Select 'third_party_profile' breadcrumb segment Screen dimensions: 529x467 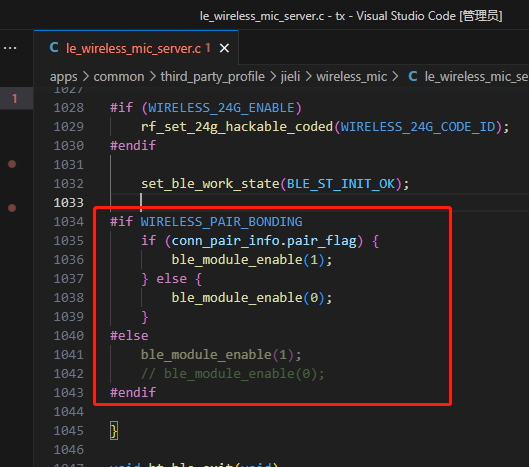click(x=213, y=77)
